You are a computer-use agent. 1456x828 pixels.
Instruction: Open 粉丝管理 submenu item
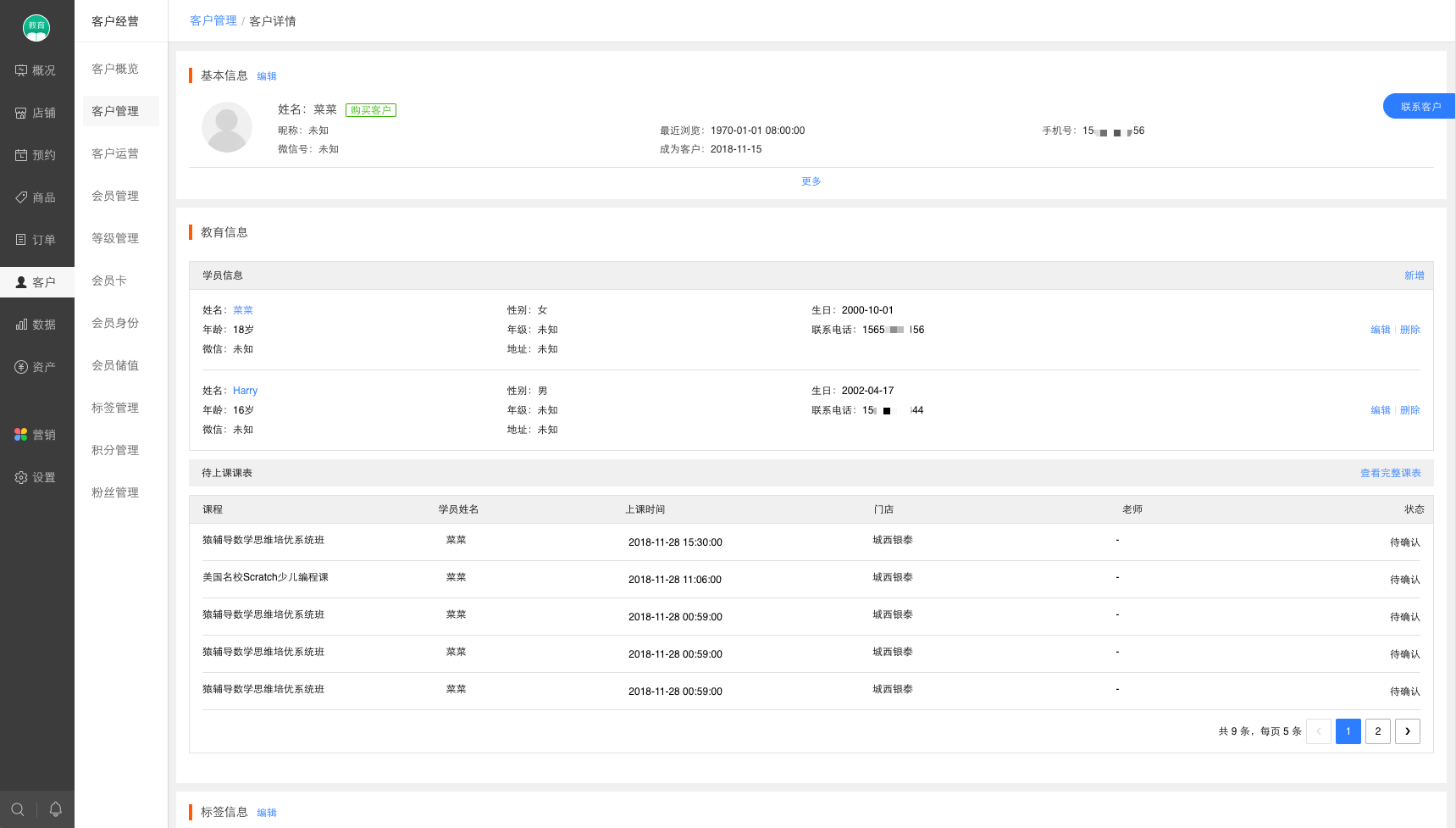115,492
